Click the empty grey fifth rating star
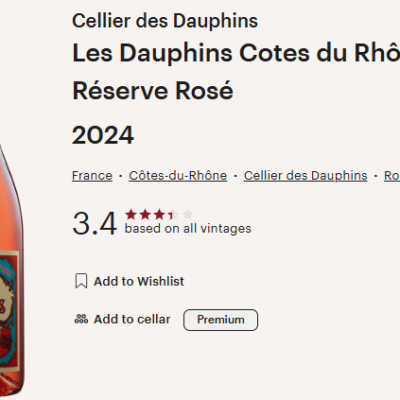 (x=188, y=214)
